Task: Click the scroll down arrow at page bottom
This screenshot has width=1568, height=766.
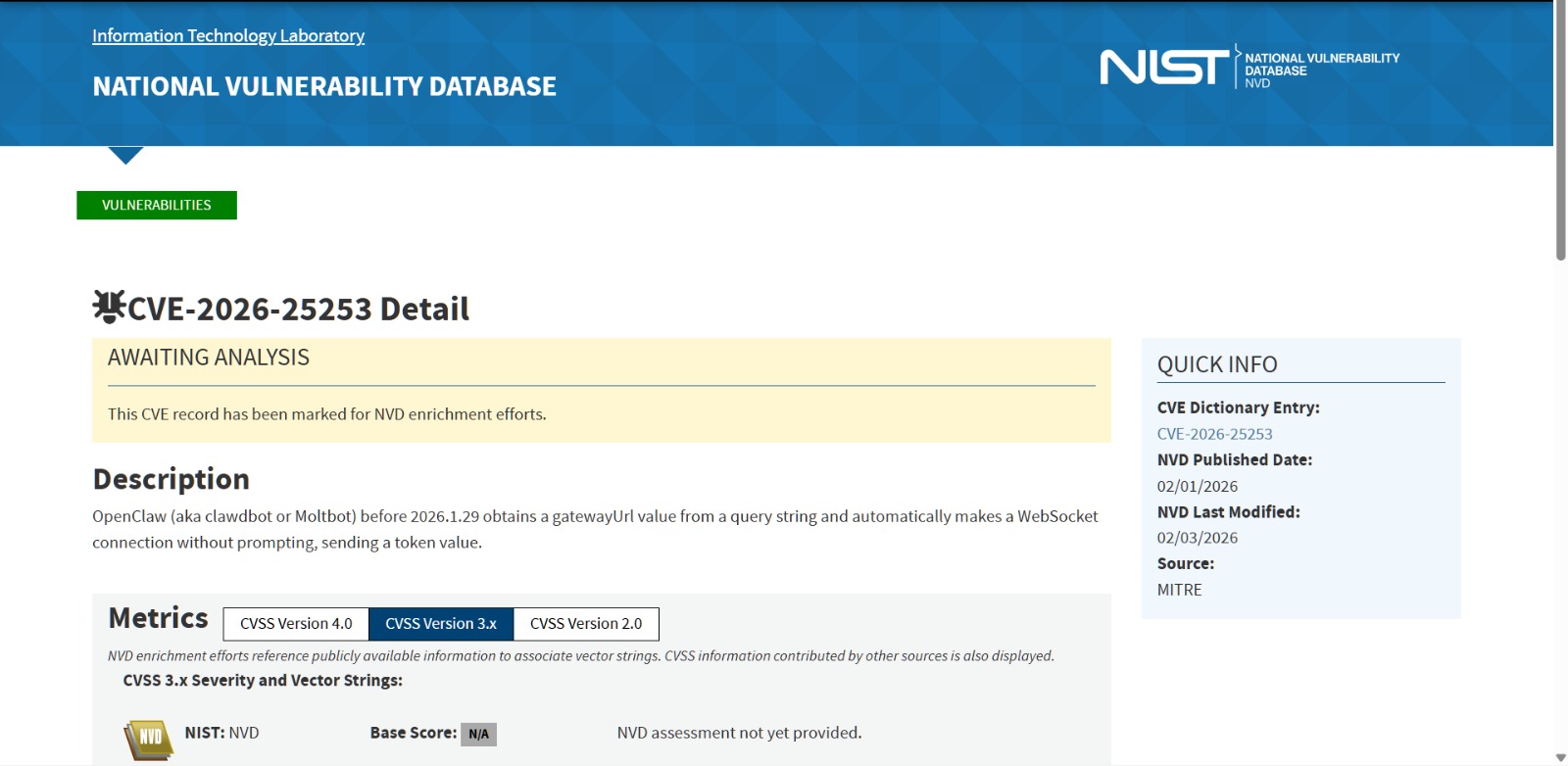Action: 1560,757
